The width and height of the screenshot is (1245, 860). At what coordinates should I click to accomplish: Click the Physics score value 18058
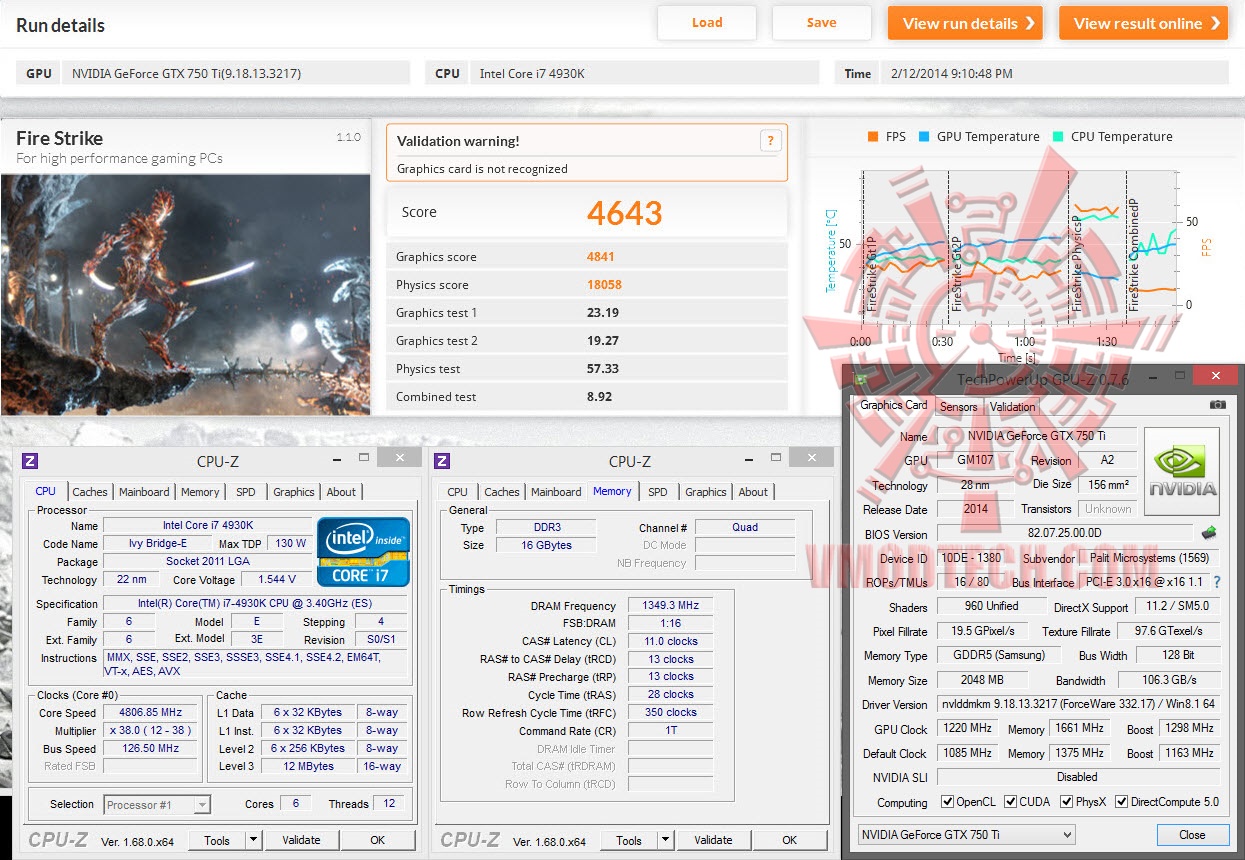(604, 284)
